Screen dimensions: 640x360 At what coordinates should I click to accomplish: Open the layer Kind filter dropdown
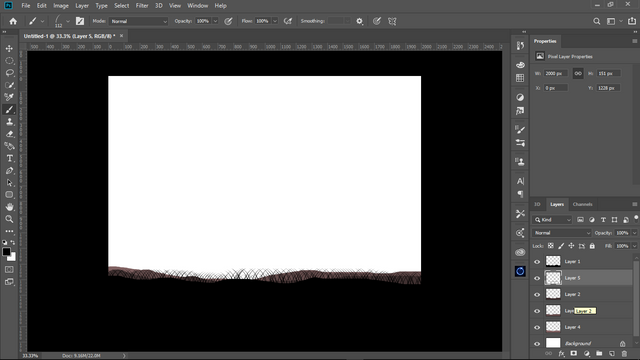click(x=552, y=220)
